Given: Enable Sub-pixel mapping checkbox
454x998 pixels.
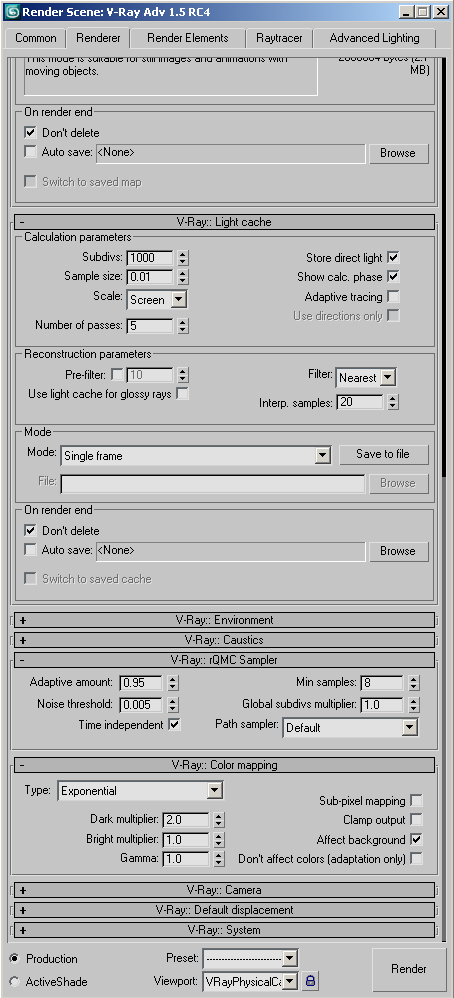Looking at the screenshot, I should click(x=416, y=801).
